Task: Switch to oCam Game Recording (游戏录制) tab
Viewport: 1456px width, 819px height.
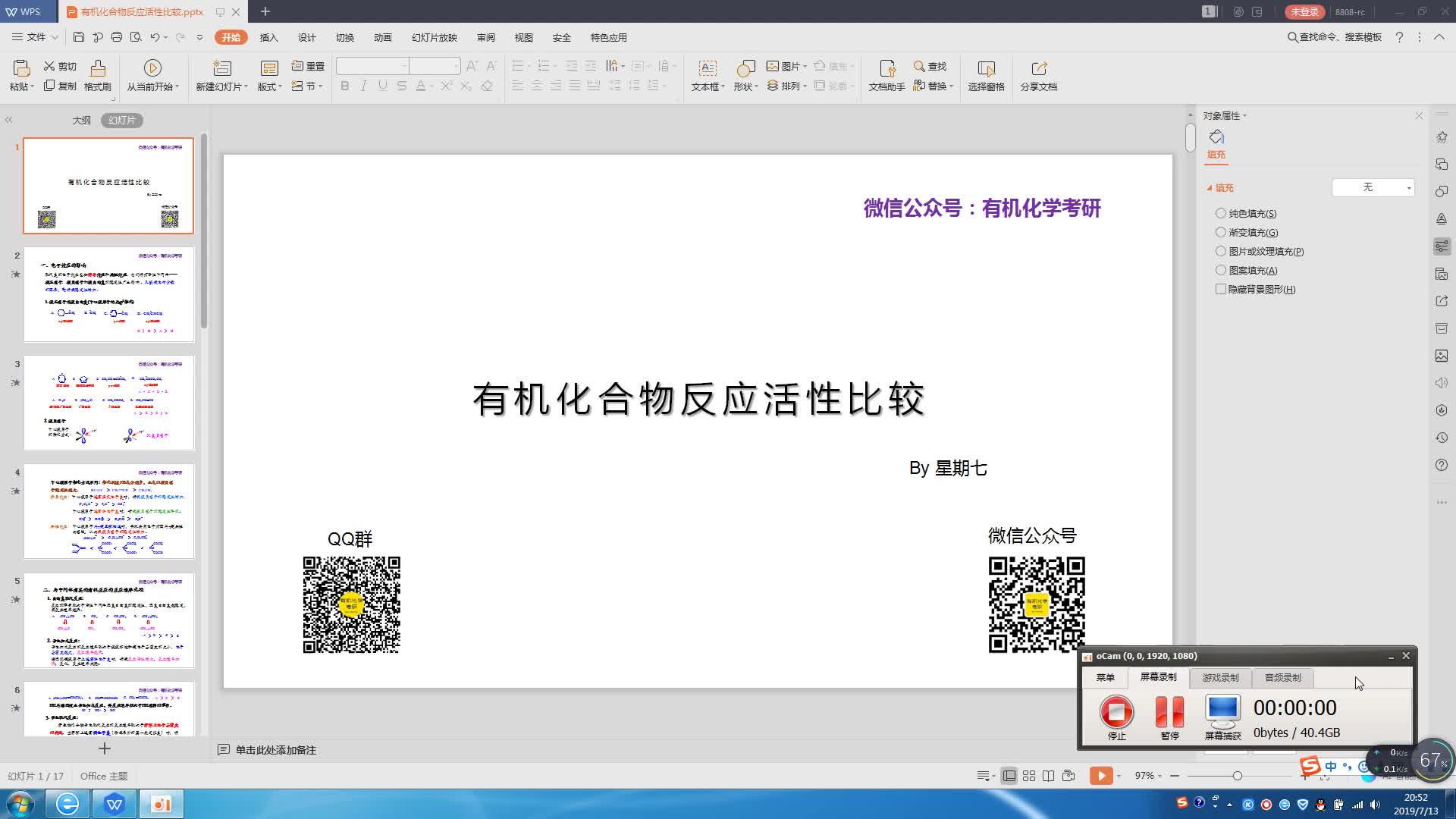Action: tap(1220, 678)
